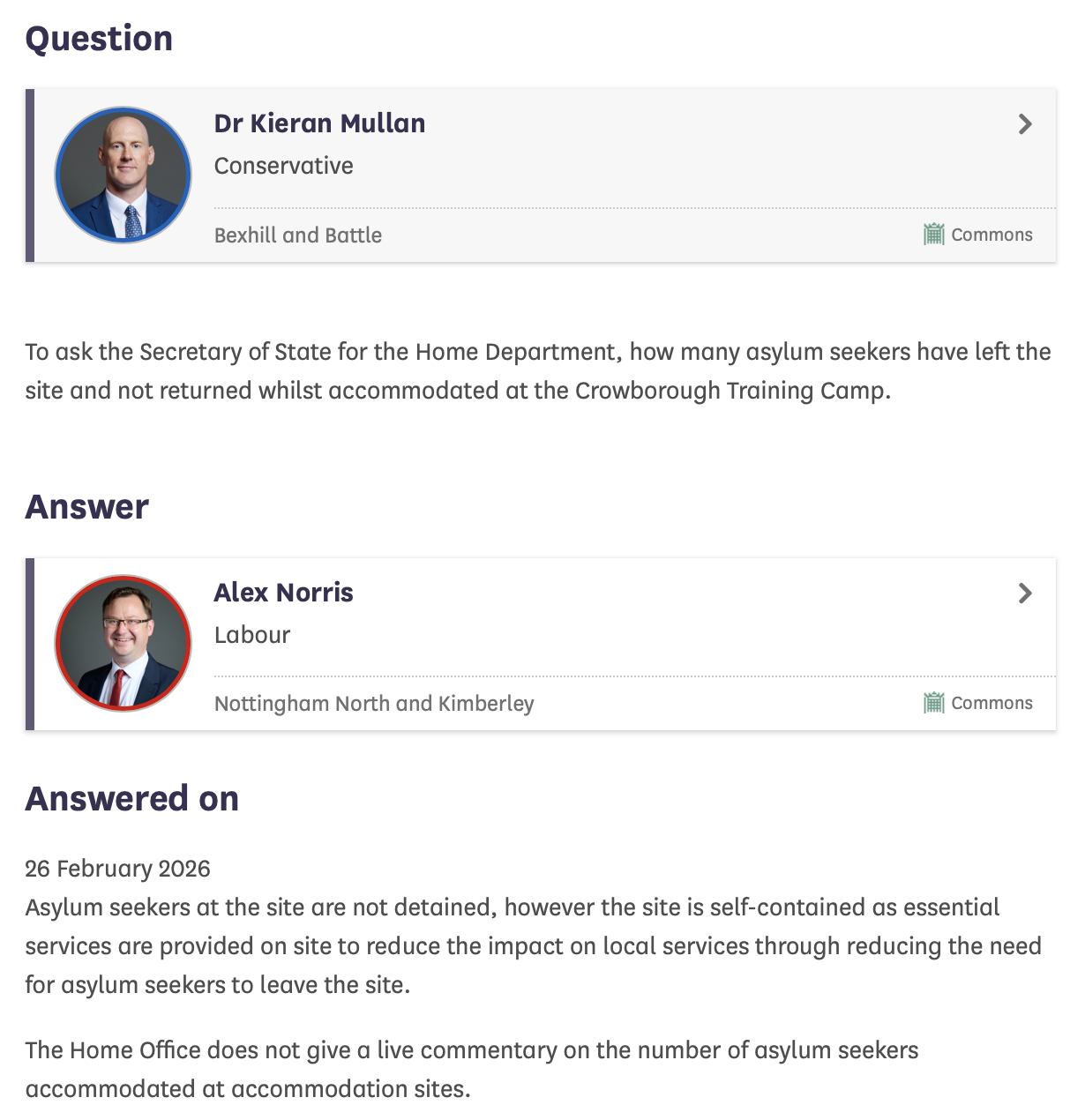1085x1120 pixels.
Task: Click Commons label in the question card
Action: pyautogui.click(x=991, y=235)
